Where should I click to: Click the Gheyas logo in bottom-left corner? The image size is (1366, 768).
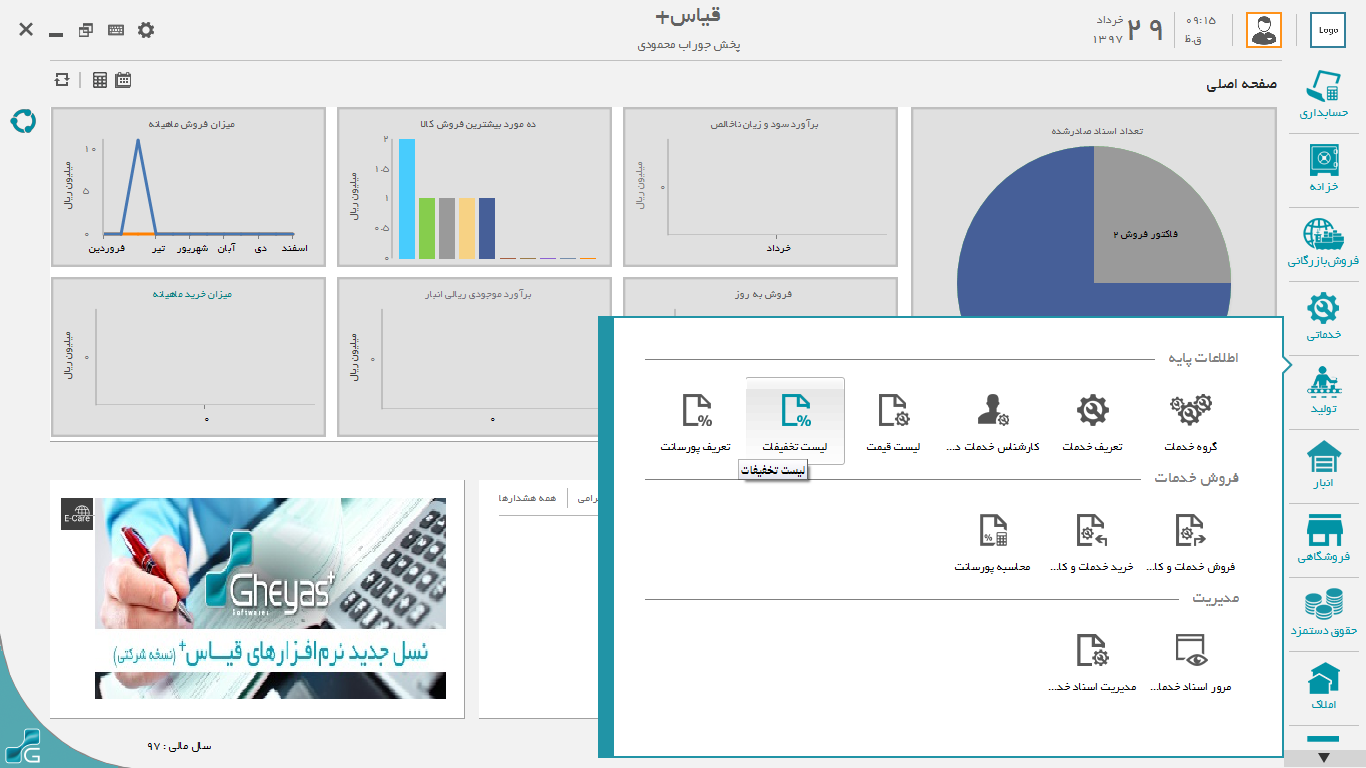pyautogui.click(x=22, y=747)
